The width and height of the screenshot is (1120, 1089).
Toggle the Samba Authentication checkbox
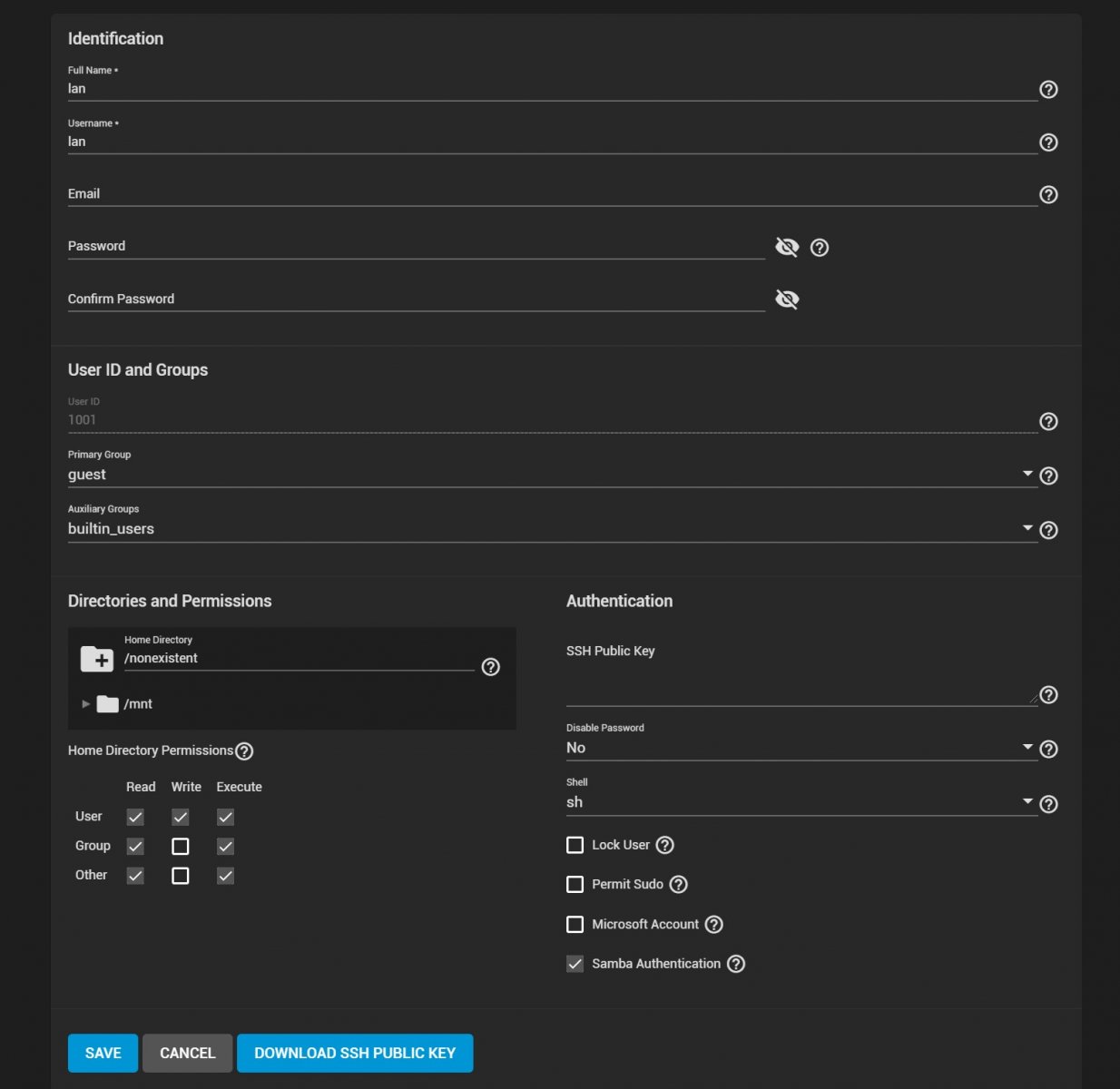(575, 964)
